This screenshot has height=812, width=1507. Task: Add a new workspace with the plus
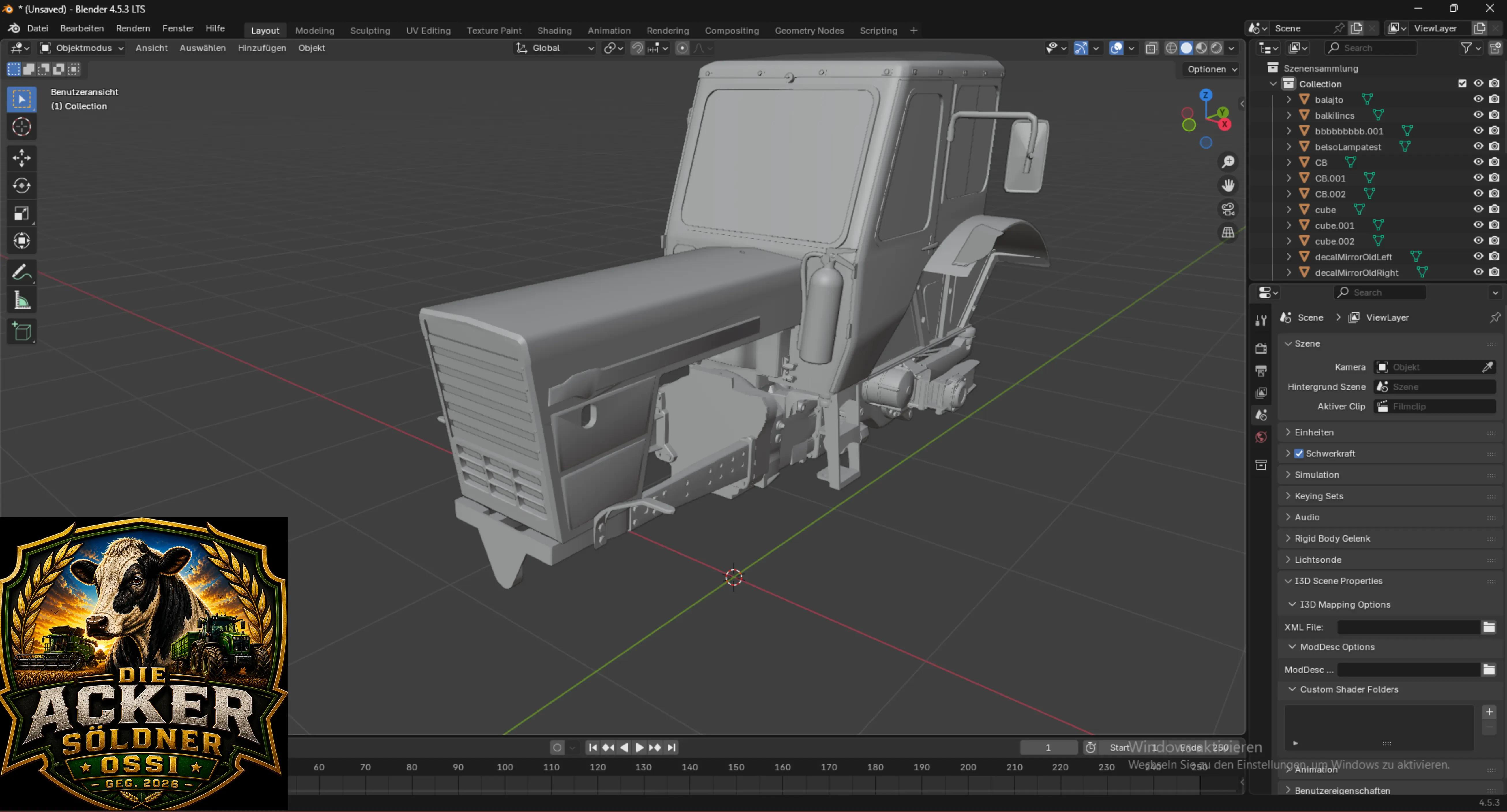(914, 30)
